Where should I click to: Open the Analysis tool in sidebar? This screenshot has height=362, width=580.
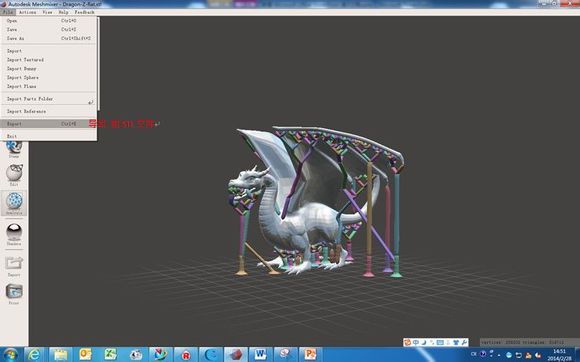(x=14, y=202)
